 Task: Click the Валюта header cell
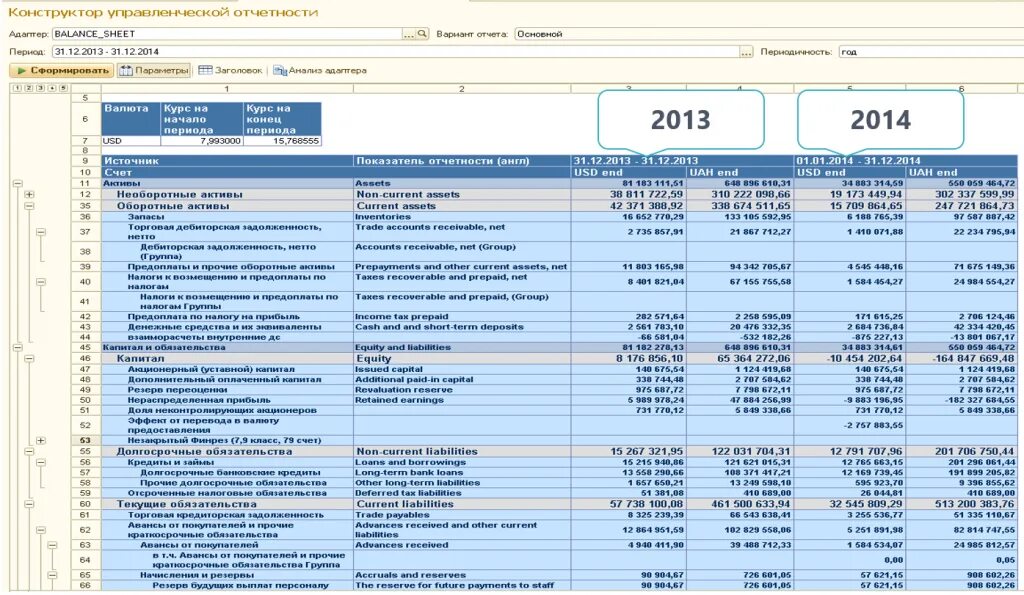tap(131, 119)
